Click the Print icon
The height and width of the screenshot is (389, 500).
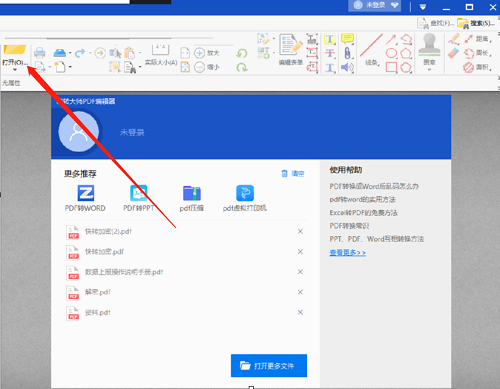[40, 53]
